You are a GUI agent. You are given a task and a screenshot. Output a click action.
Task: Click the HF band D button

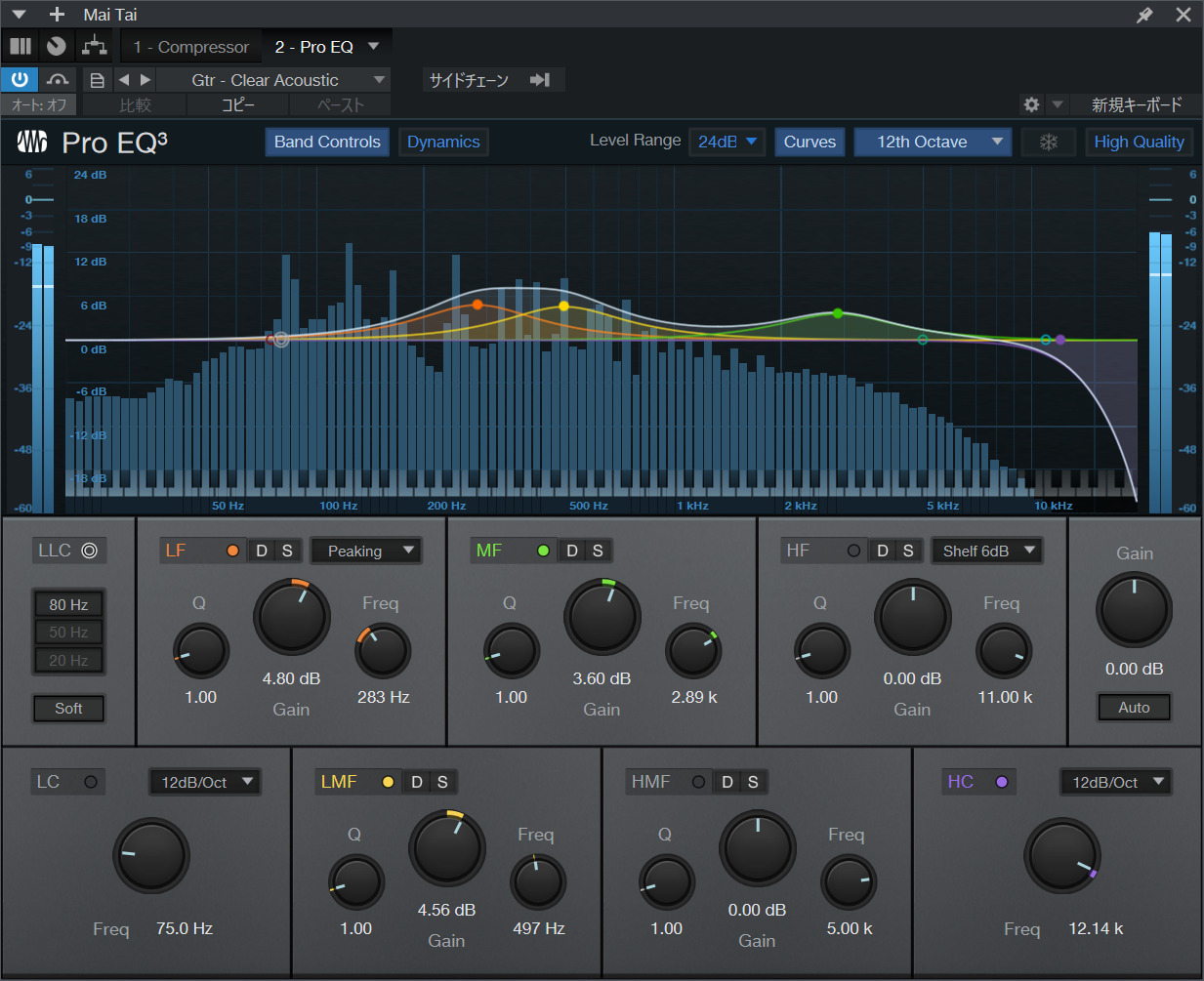click(x=883, y=551)
